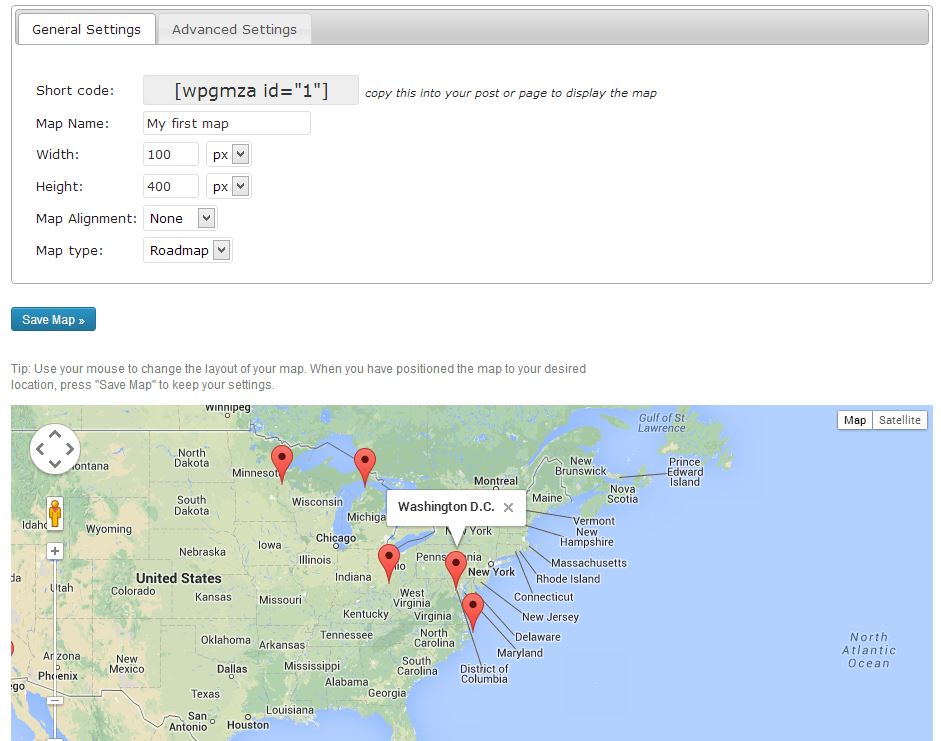Click the red marker in Minnesota
941x741 pixels.
click(x=282, y=463)
